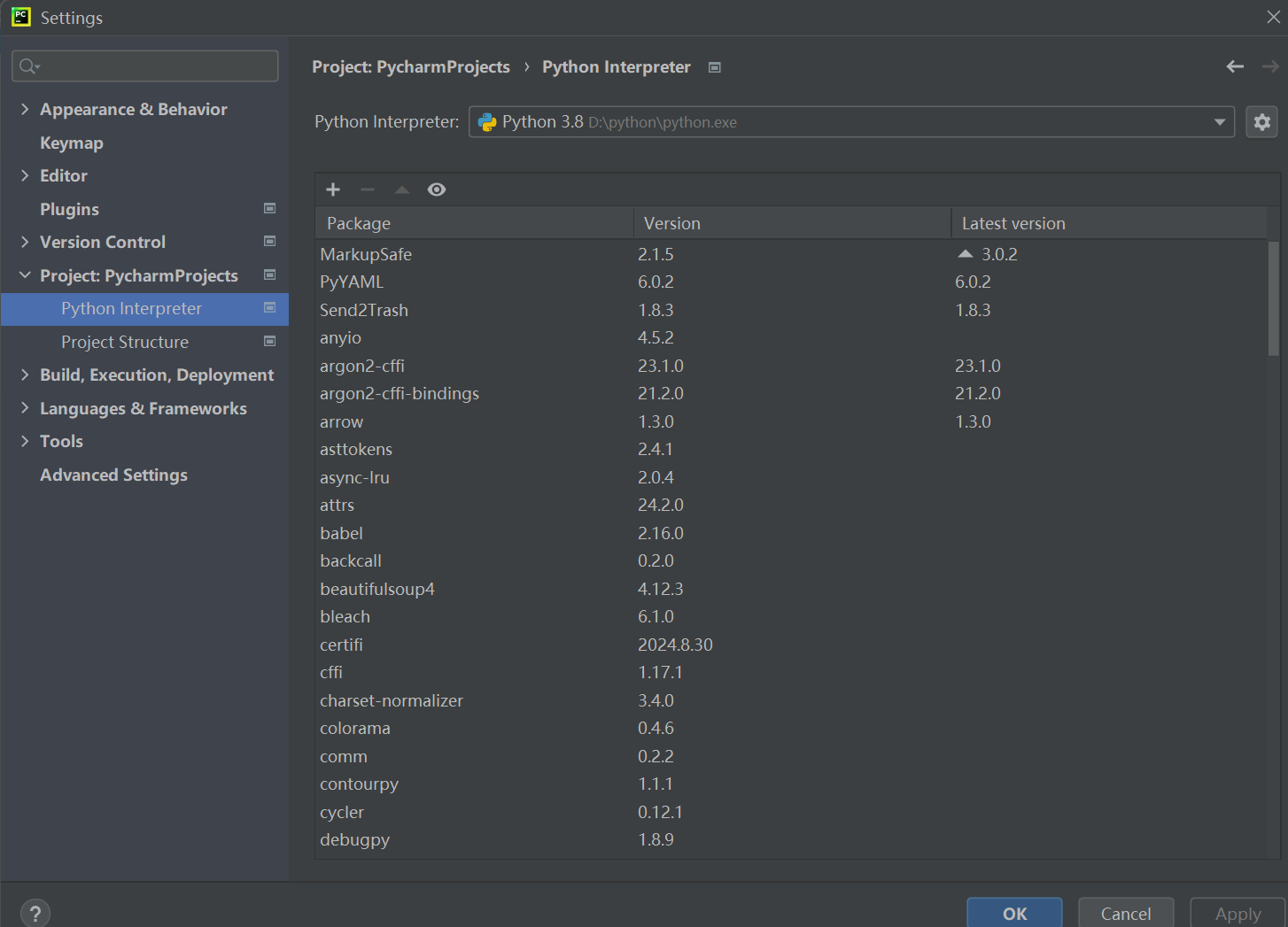The height and width of the screenshot is (927, 1288).
Task: Collapse the Project: PycharmProjects section
Action: point(25,275)
